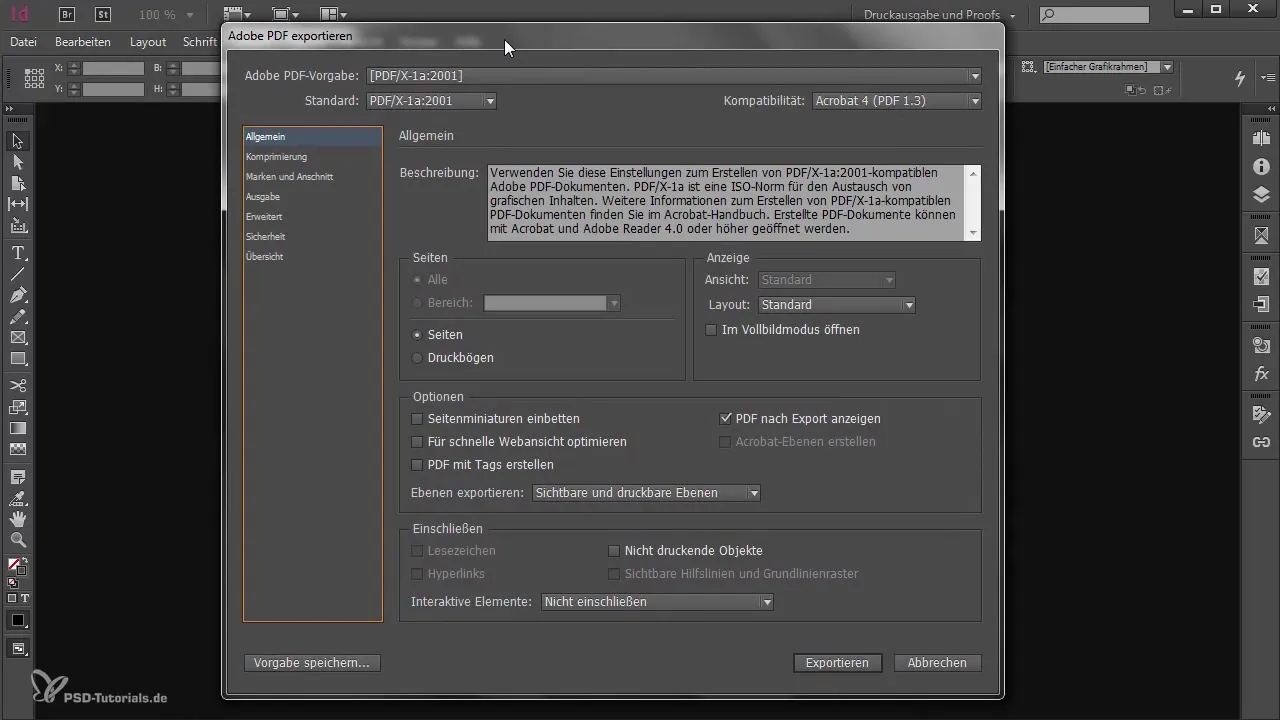Click the fill and stroke color swatch
1280x720 pixels.
coord(17,567)
